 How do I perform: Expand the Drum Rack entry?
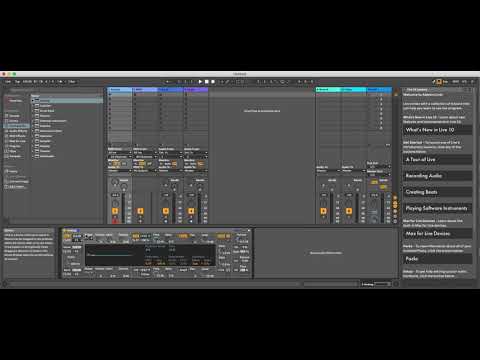click(x=33, y=111)
